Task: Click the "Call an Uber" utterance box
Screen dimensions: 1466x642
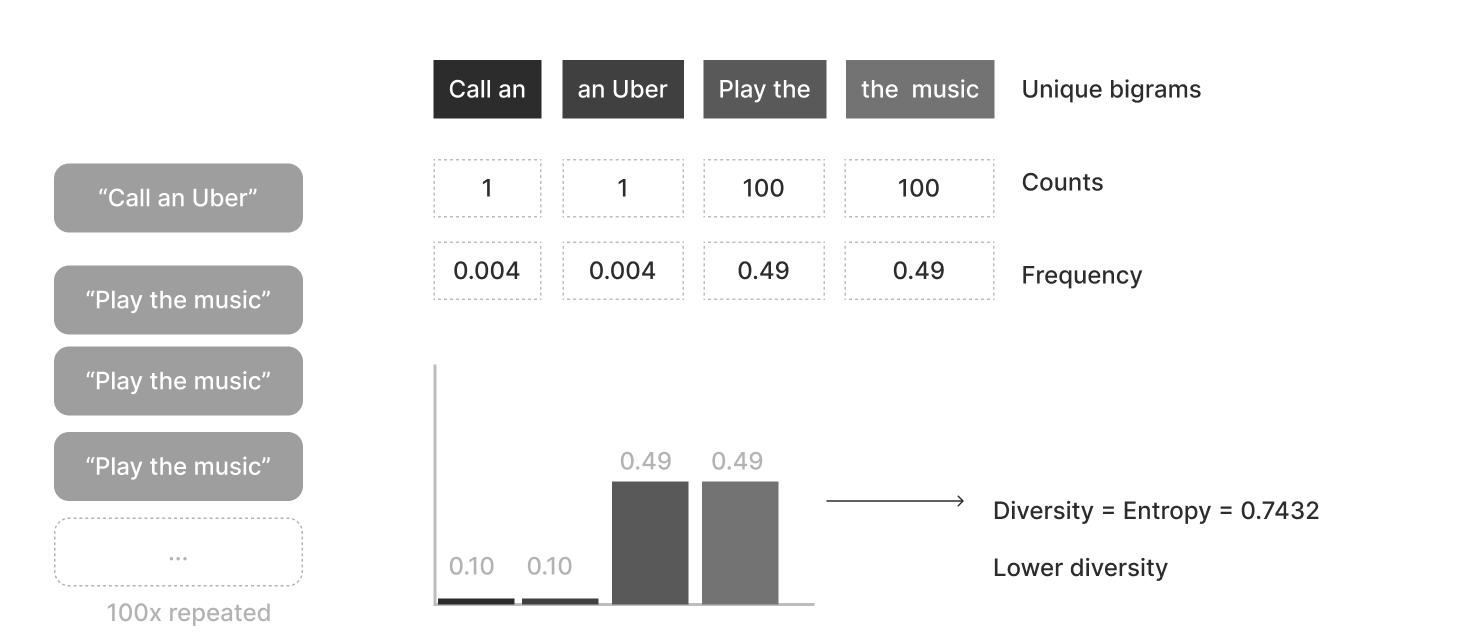Action: (x=178, y=198)
